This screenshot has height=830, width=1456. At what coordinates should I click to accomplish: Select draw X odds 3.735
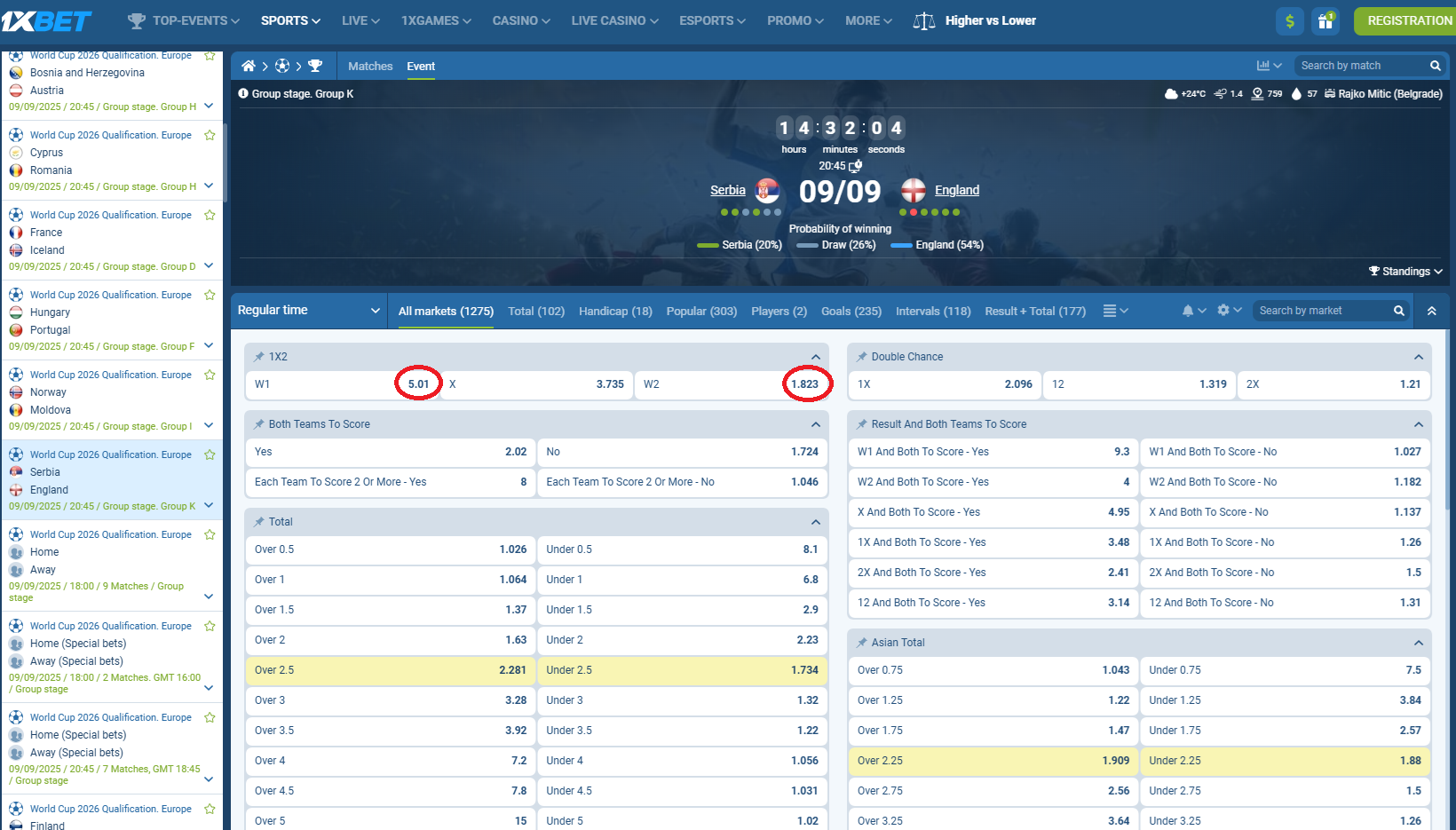pos(537,384)
